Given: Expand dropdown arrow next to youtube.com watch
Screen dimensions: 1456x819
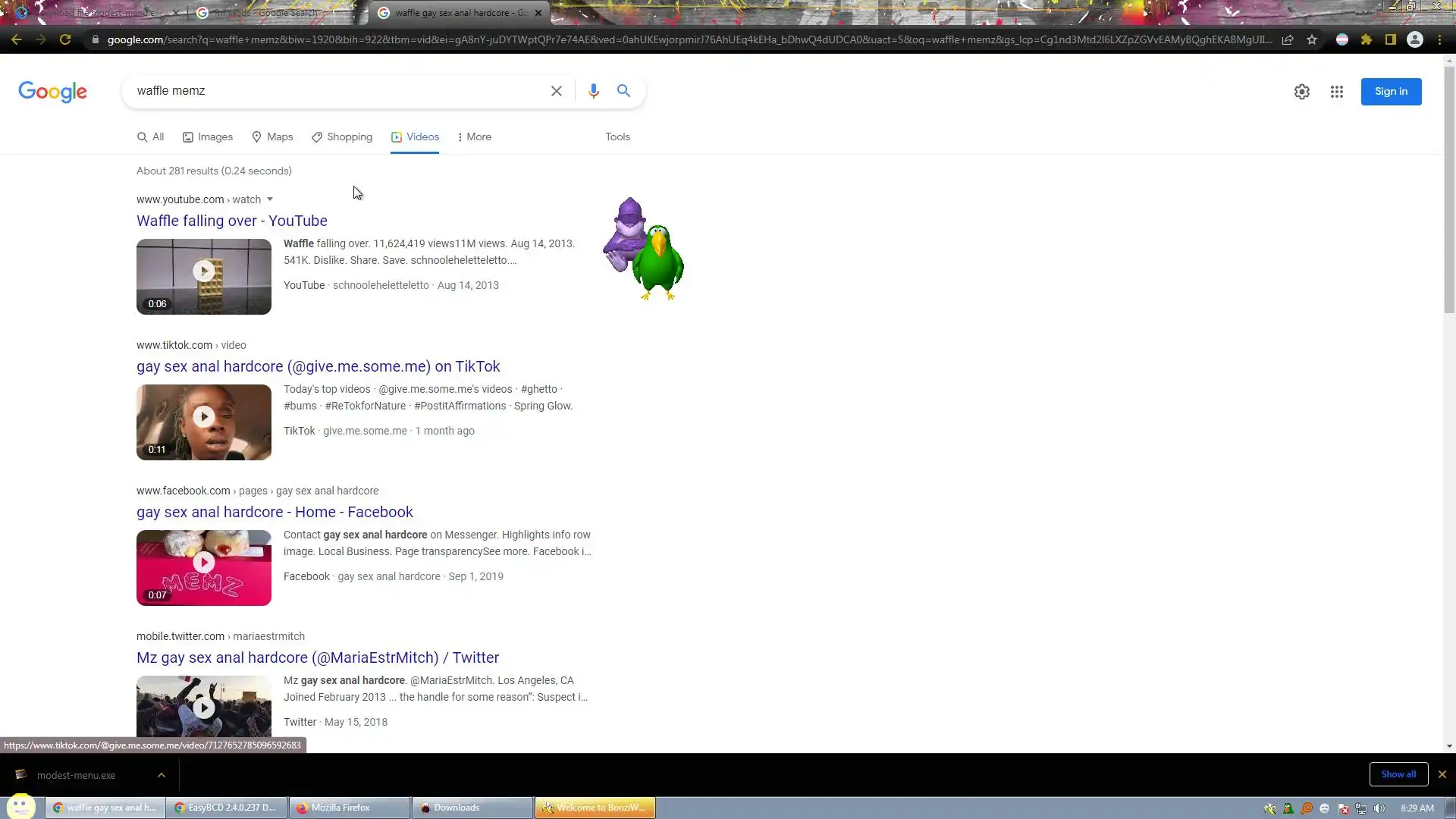Looking at the screenshot, I should (269, 199).
